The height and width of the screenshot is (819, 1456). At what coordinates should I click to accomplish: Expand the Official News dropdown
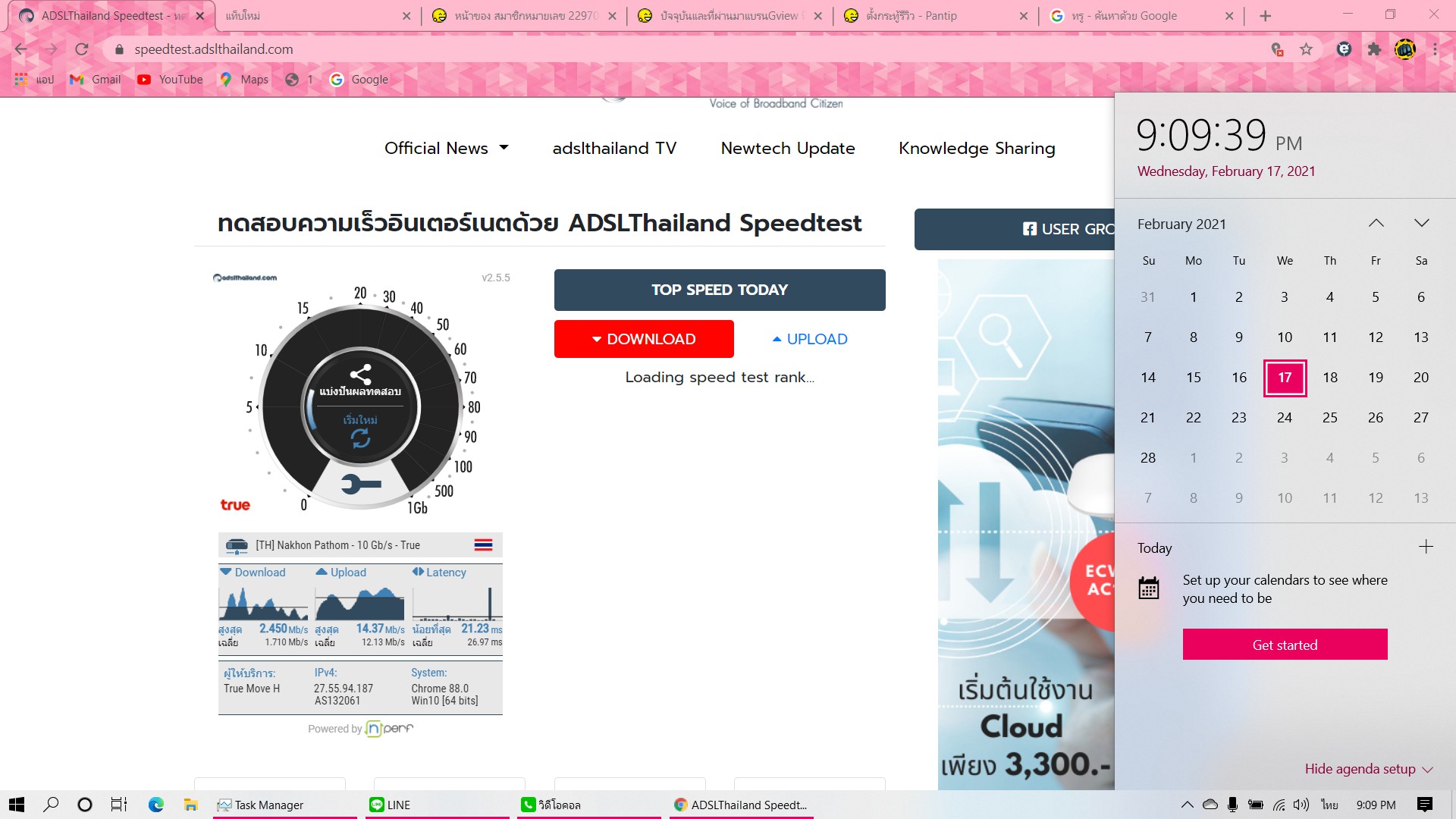click(446, 148)
